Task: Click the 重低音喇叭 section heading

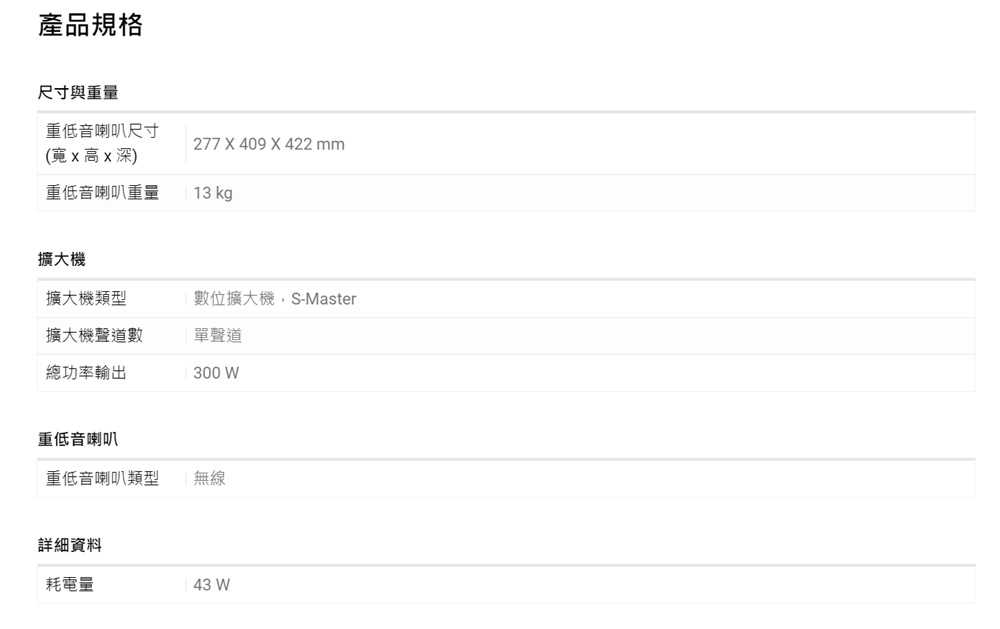Action: [x=78, y=439]
